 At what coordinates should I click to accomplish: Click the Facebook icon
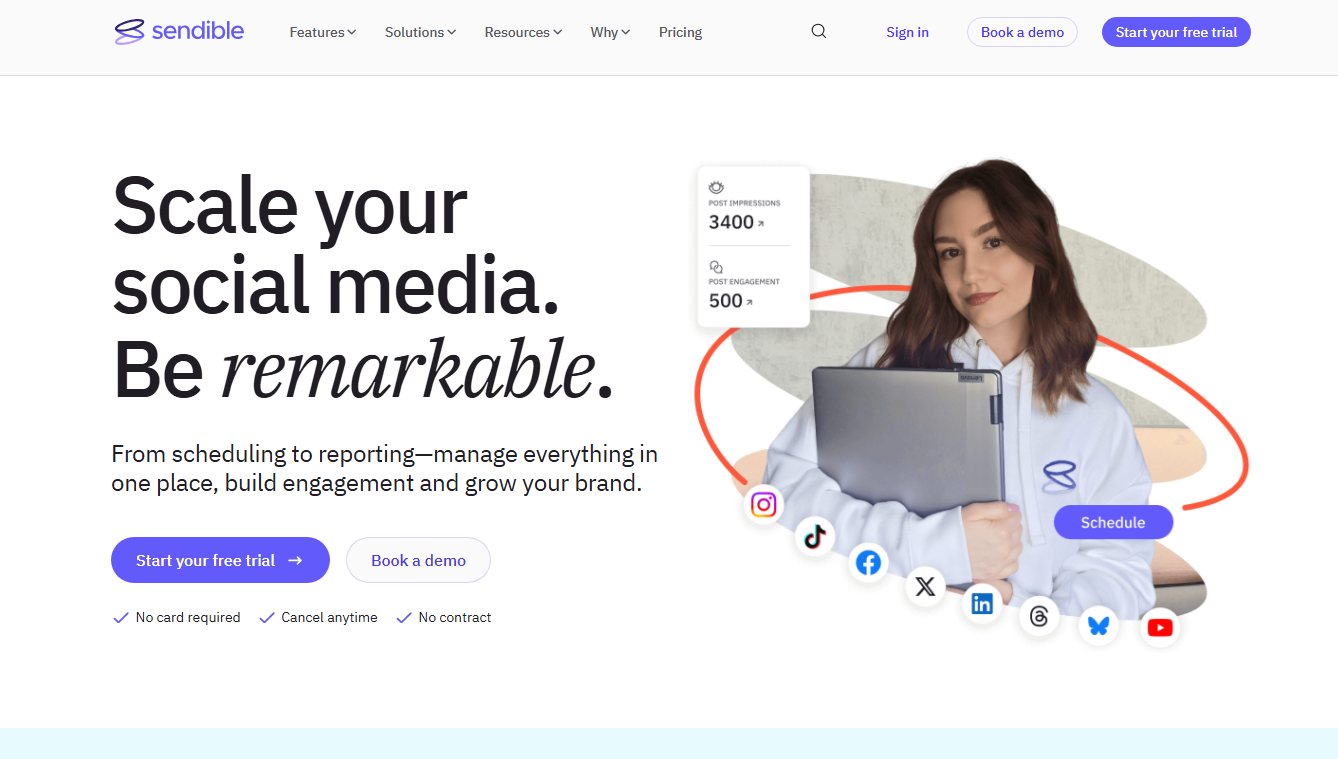click(868, 563)
